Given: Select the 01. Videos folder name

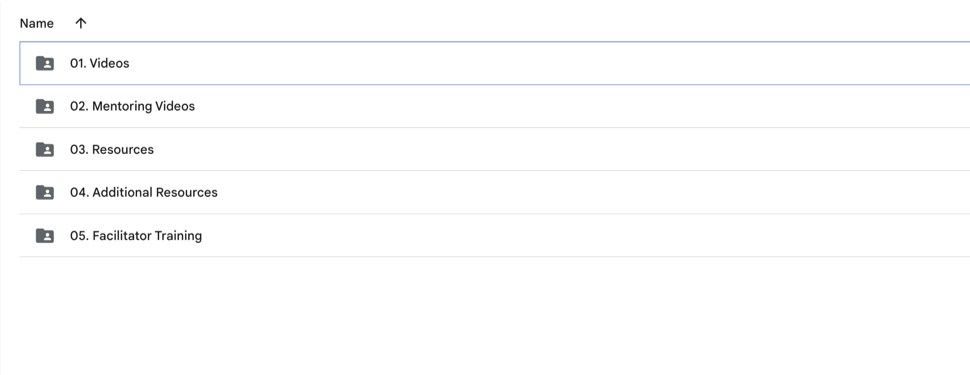Looking at the screenshot, I should click(x=100, y=63).
